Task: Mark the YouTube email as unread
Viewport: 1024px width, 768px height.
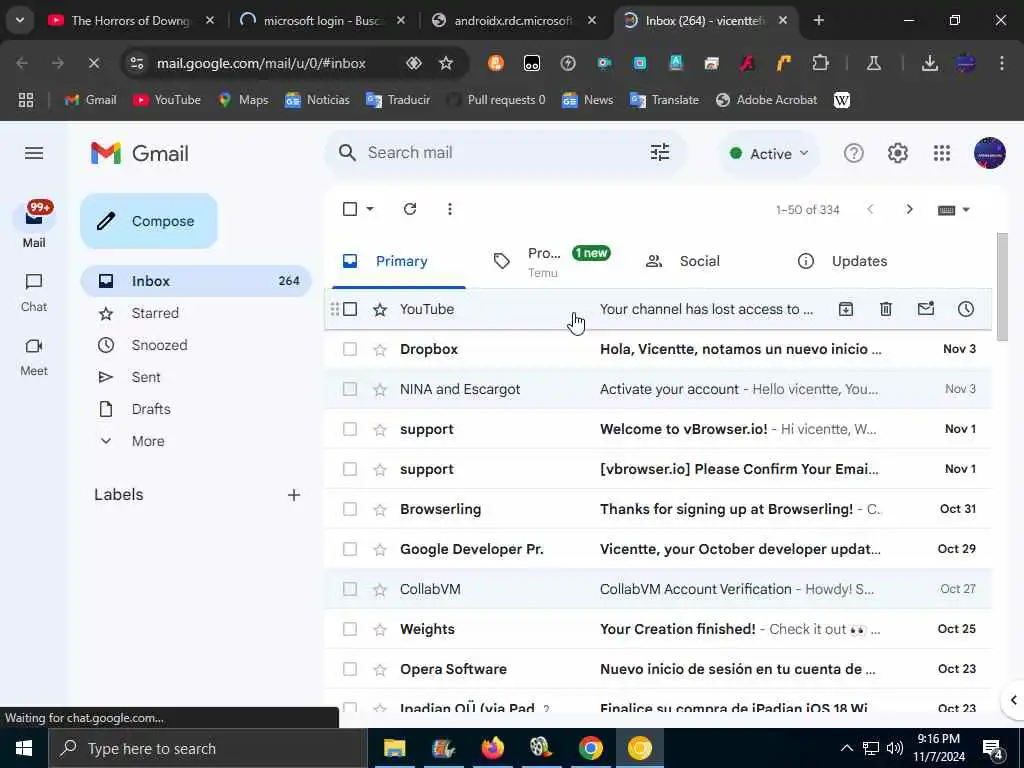Action: (x=925, y=309)
